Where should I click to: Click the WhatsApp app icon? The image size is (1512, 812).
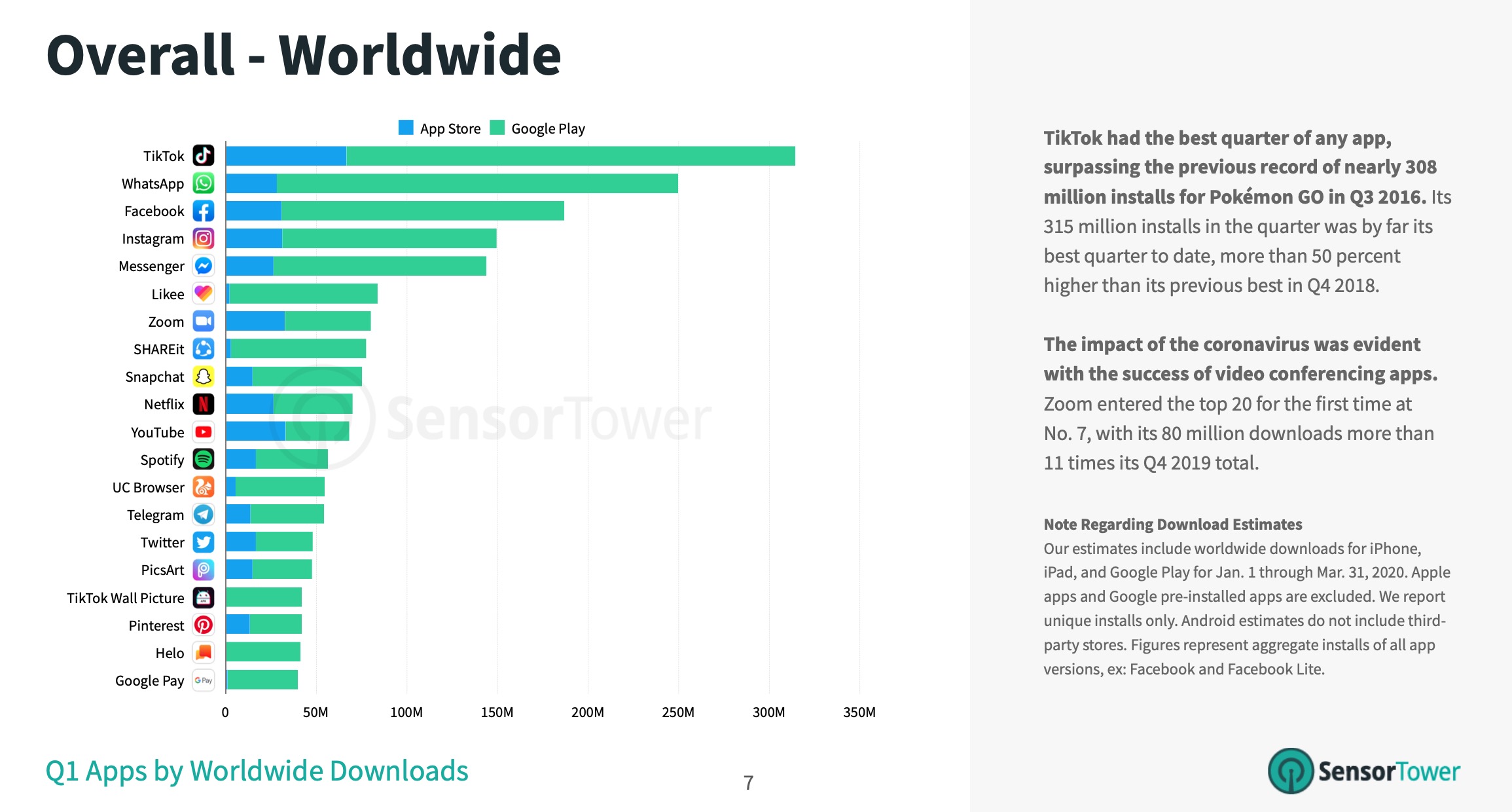pyautogui.click(x=204, y=183)
